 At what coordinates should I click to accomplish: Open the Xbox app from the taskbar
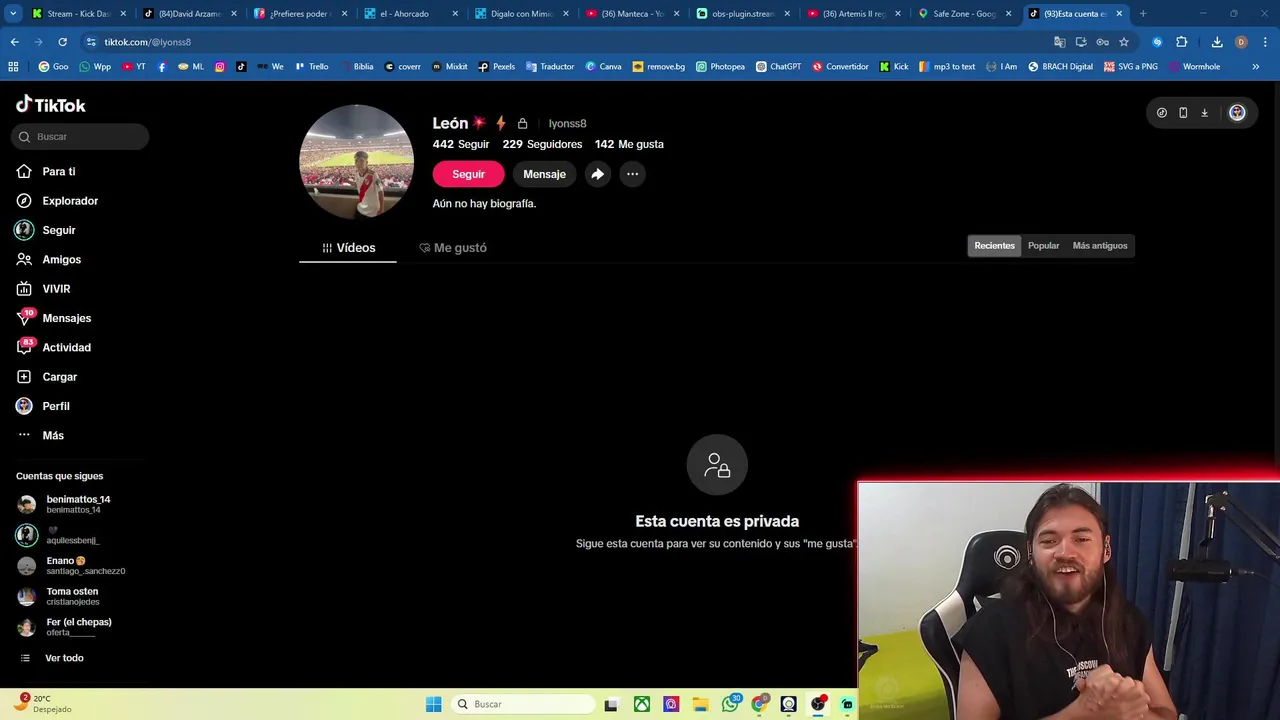(x=642, y=704)
